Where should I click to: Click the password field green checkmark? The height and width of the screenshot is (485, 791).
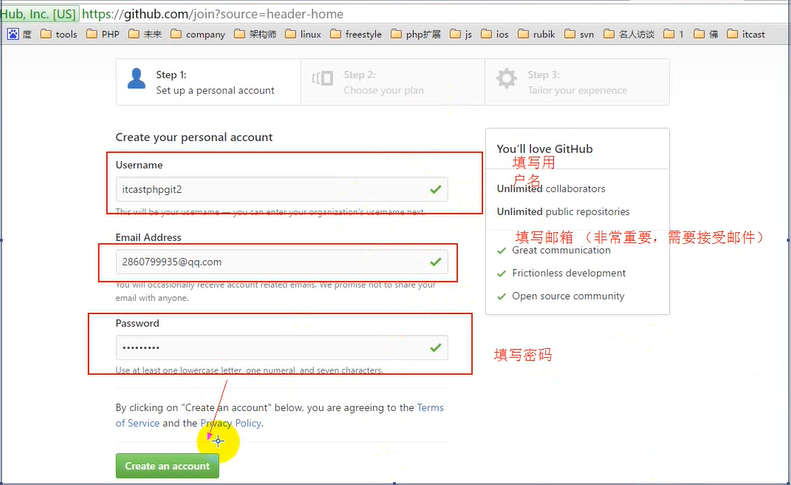coord(436,347)
